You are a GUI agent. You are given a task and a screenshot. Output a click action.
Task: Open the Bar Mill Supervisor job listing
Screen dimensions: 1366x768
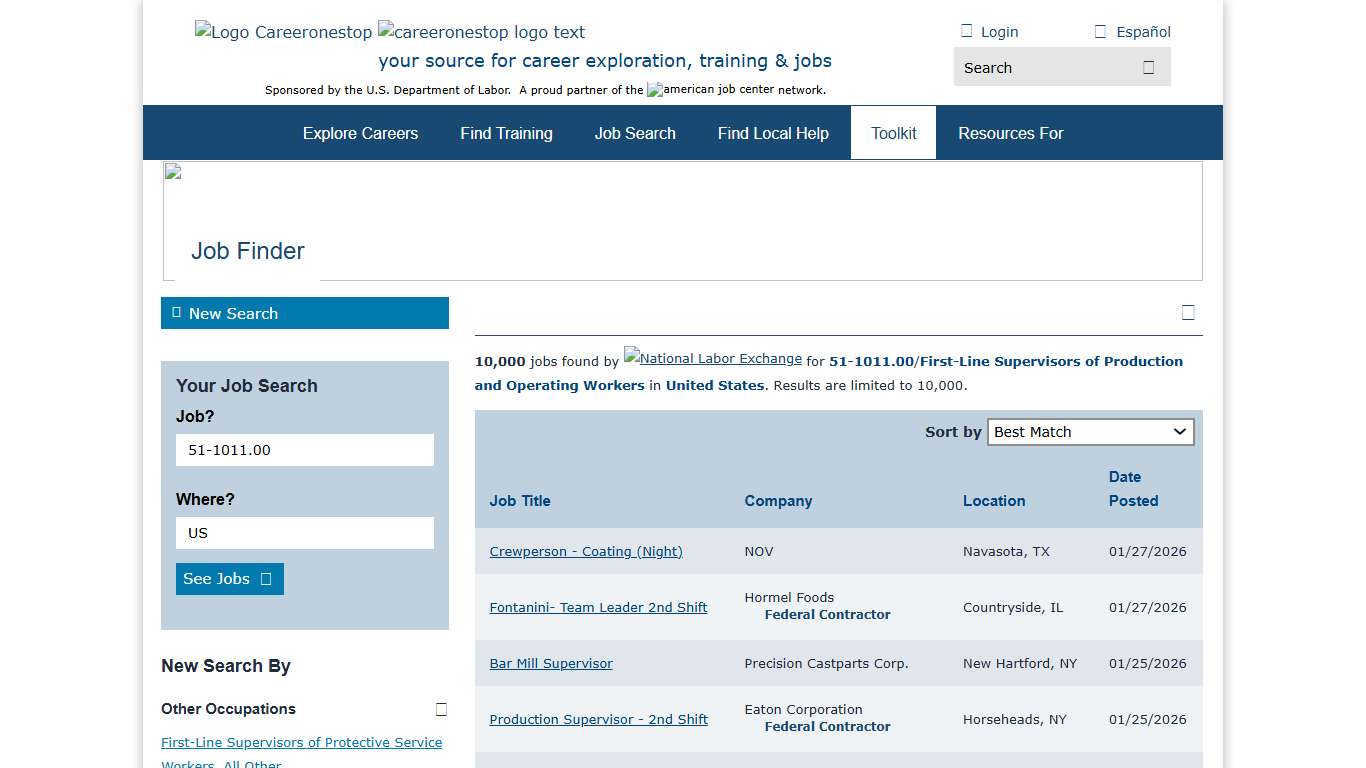[x=551, y=663]
